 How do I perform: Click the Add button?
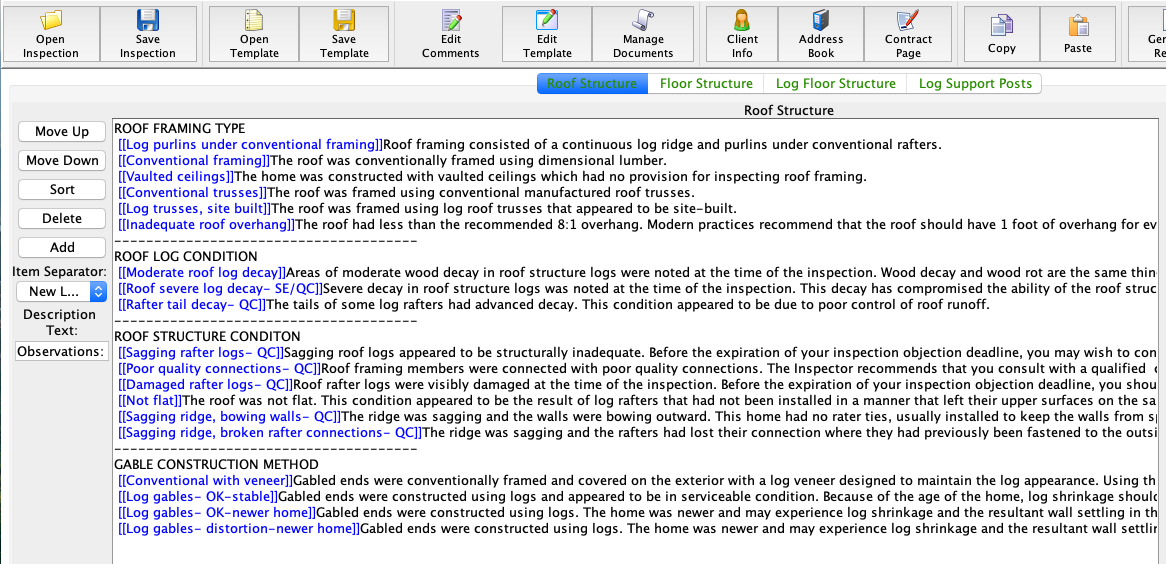coord(62,248)
